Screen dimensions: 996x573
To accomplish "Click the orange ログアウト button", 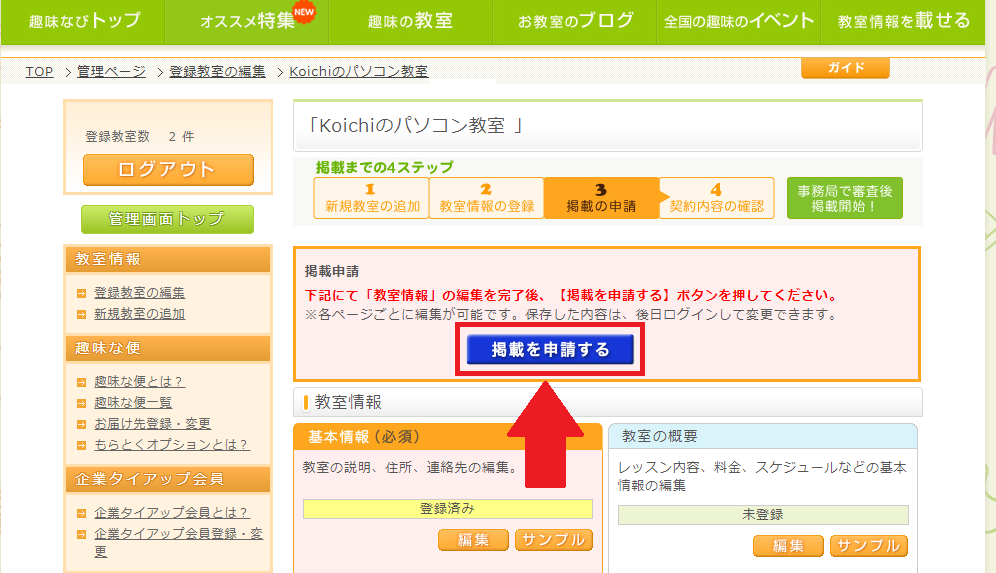I will point(168,169).
